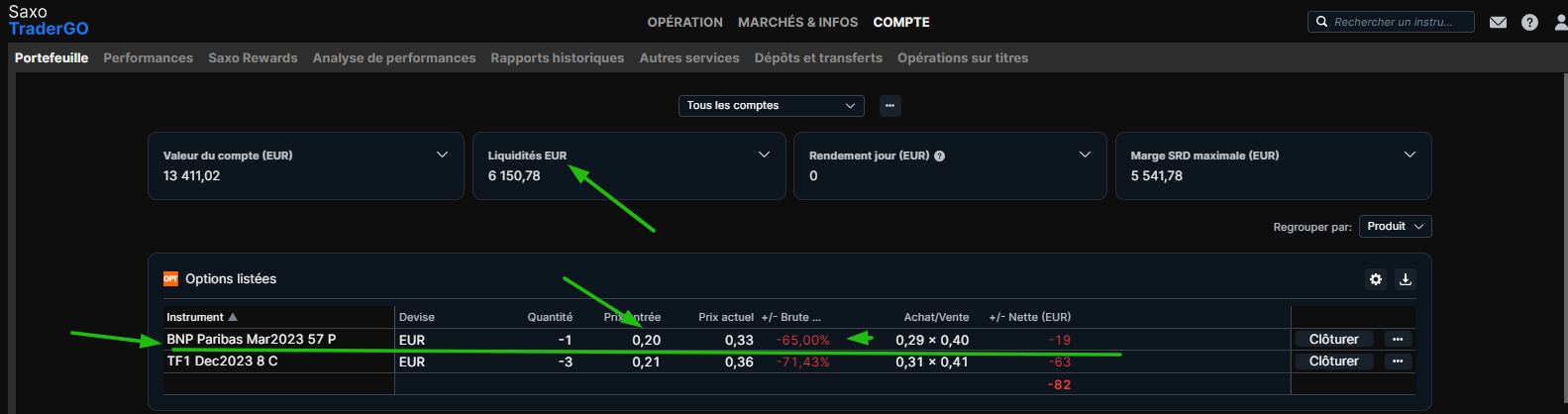This screenshot has height=414, width=1568.
Task: Select the BNP Paribas Mar2023 57 P instrument
Action: [252, 339]
